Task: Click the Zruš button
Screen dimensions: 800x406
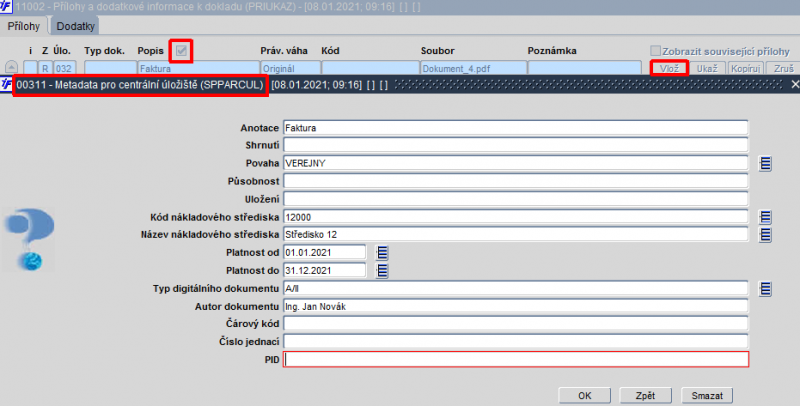Action: point(783,68)
